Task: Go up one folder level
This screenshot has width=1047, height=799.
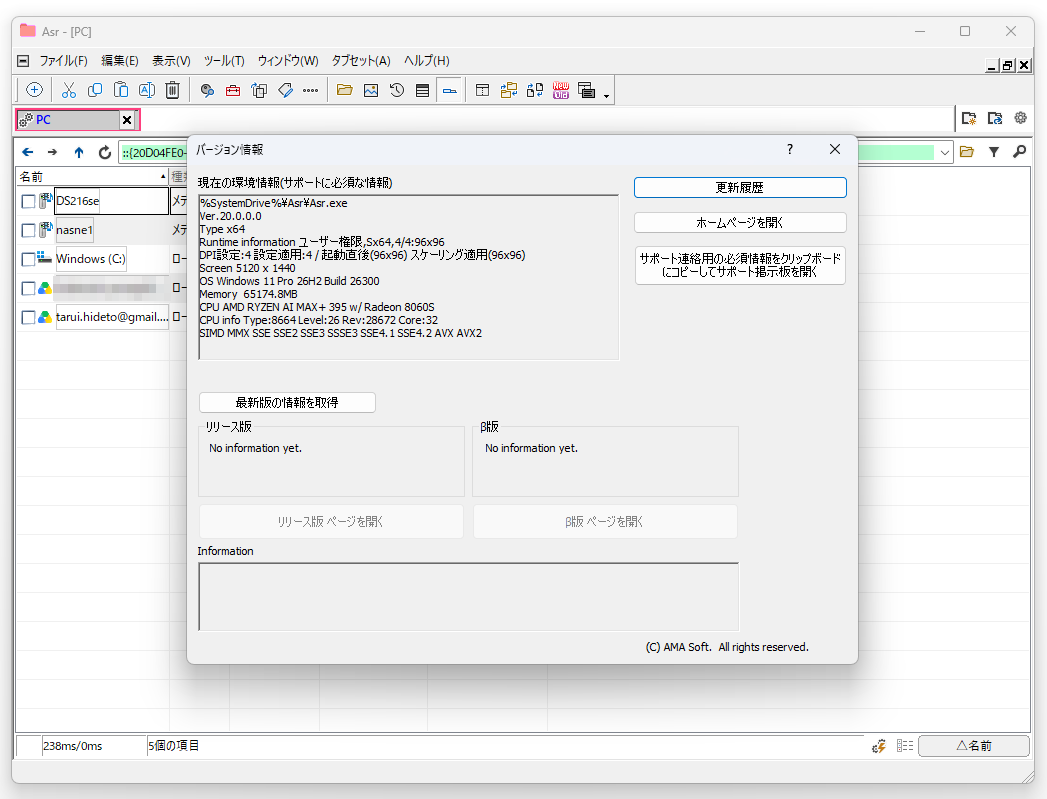Action: (79, 152)
